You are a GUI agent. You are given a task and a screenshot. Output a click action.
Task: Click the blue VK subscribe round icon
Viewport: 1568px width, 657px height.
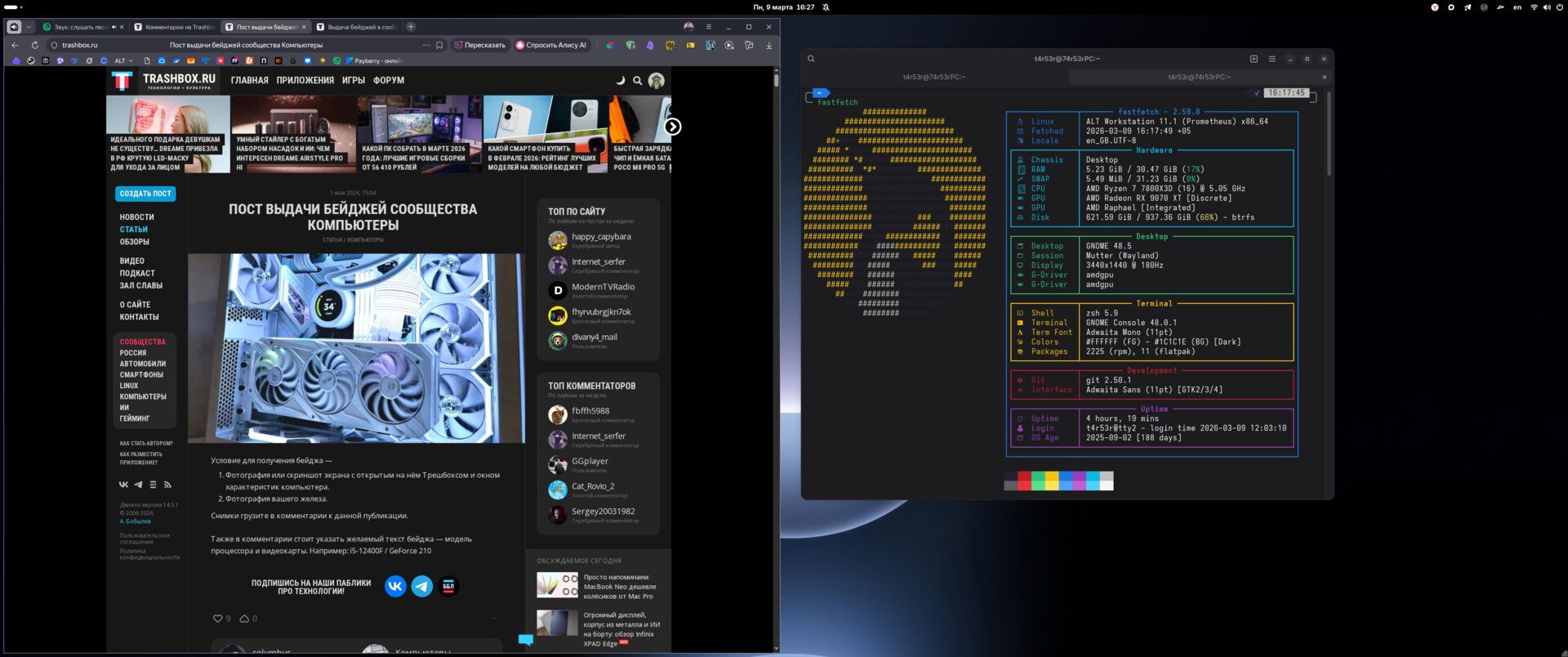coord(395,586)
